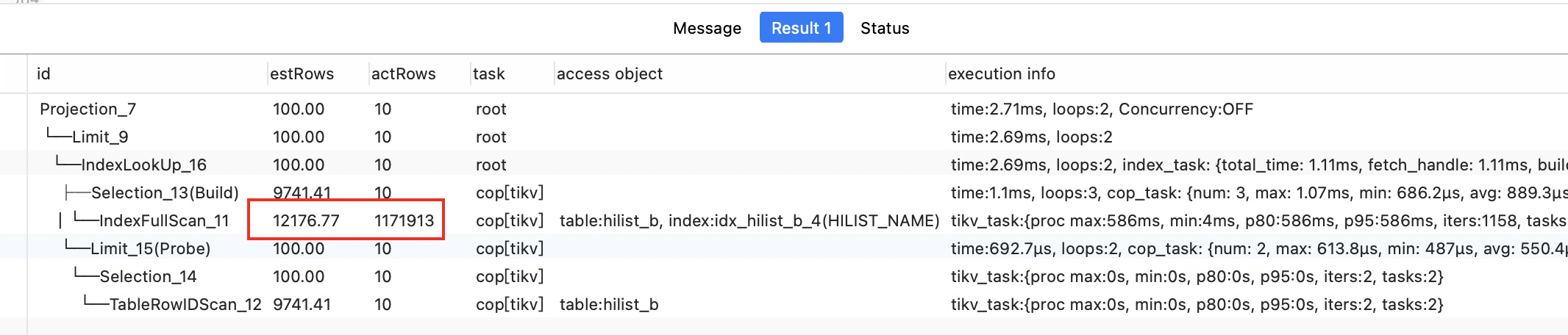Click the actRows column header
1568x335 pixels.
tap(403, 73)
